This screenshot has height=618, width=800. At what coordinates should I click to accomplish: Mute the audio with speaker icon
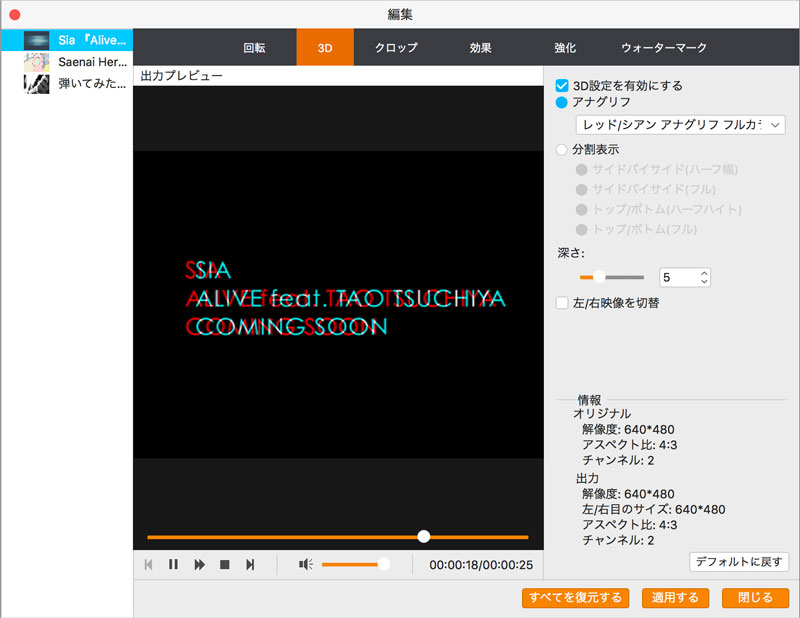pos(306,564)
